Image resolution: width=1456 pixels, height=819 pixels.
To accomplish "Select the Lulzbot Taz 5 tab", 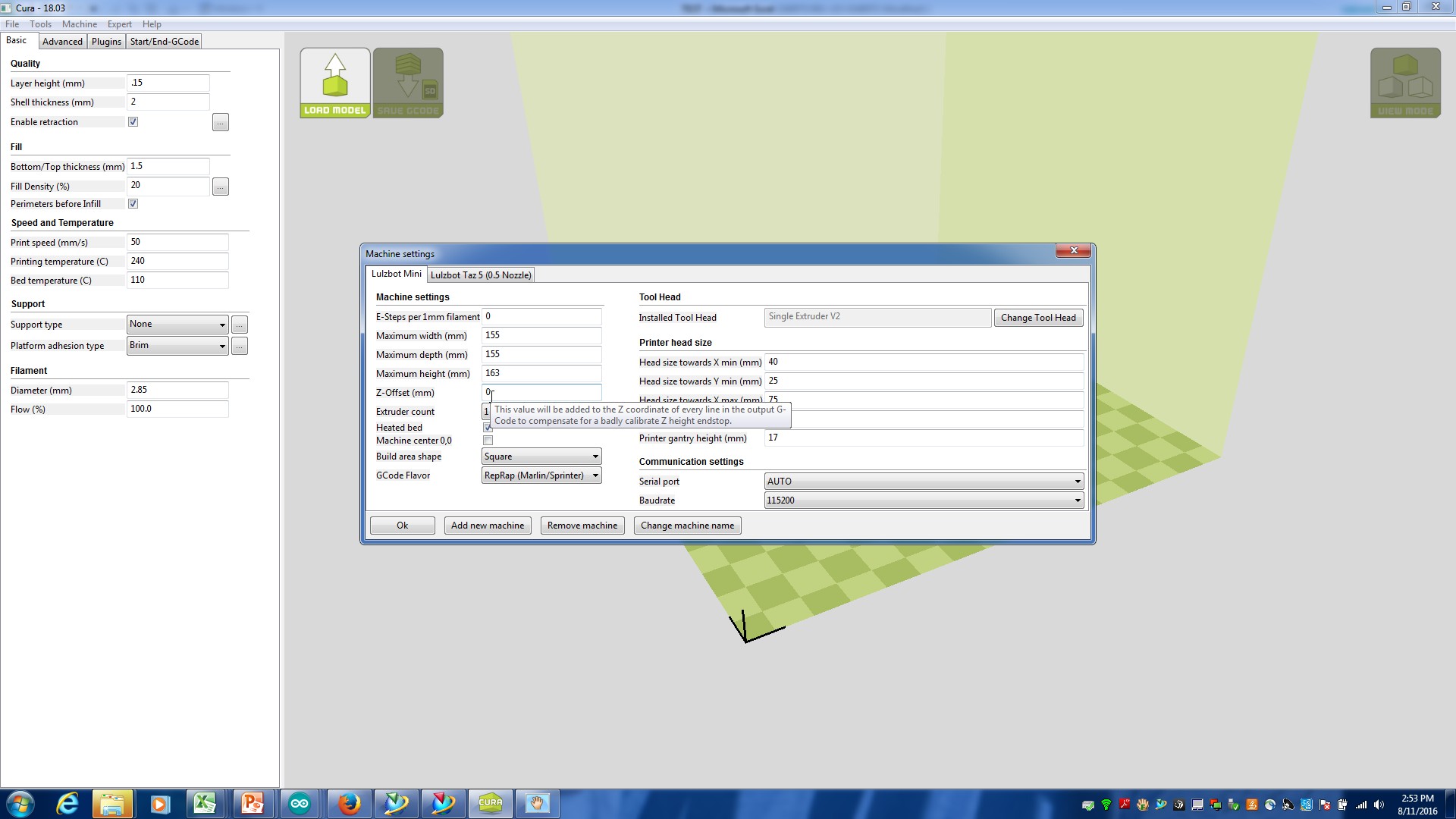I will point(481,275).
